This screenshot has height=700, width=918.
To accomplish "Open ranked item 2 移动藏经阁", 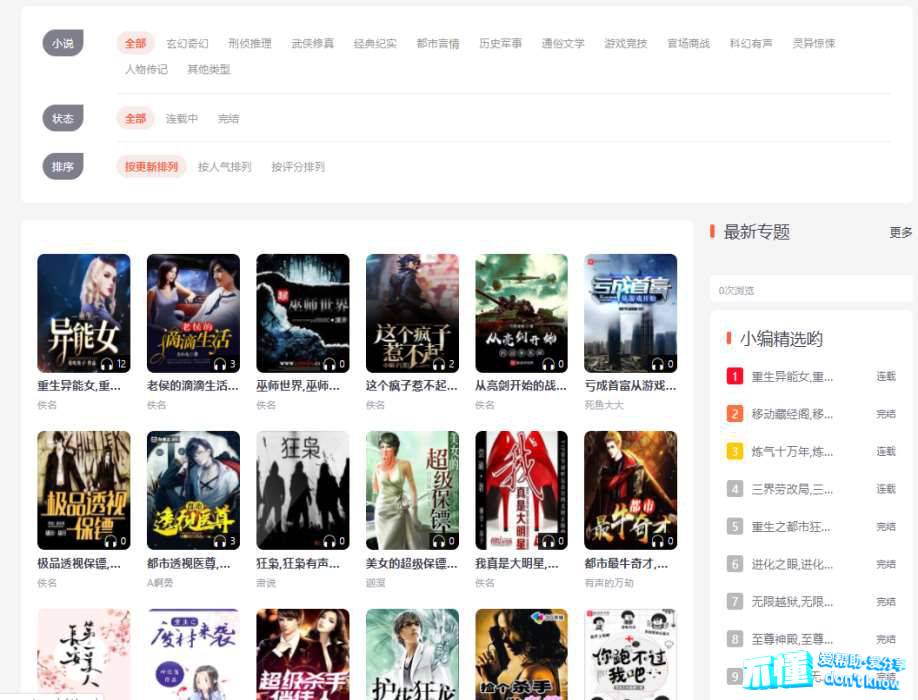I will 792,414.
